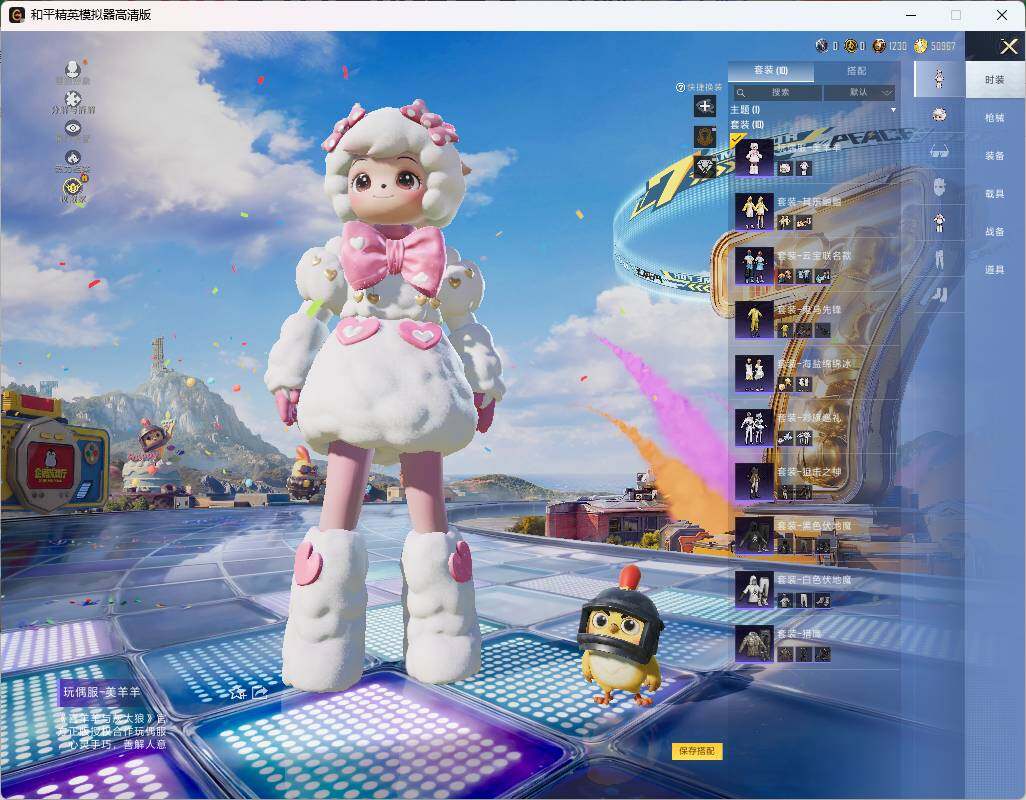The image size is (1026, 800).
Task: Click the 套装-黑色伏地魔 label text
Action: [x=813, y=525]
